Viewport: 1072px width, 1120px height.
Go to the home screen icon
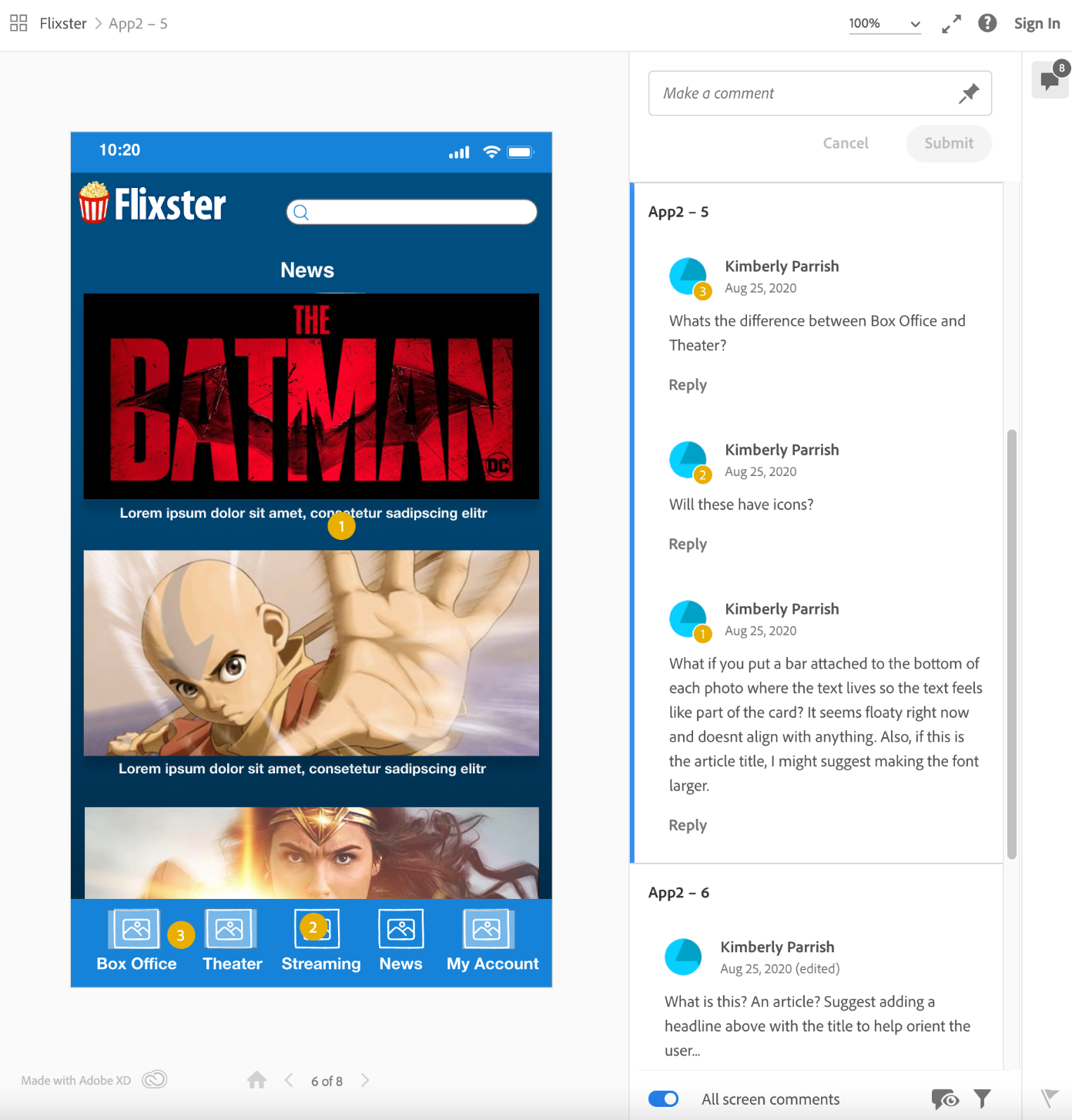click(x=257, y=1080)
